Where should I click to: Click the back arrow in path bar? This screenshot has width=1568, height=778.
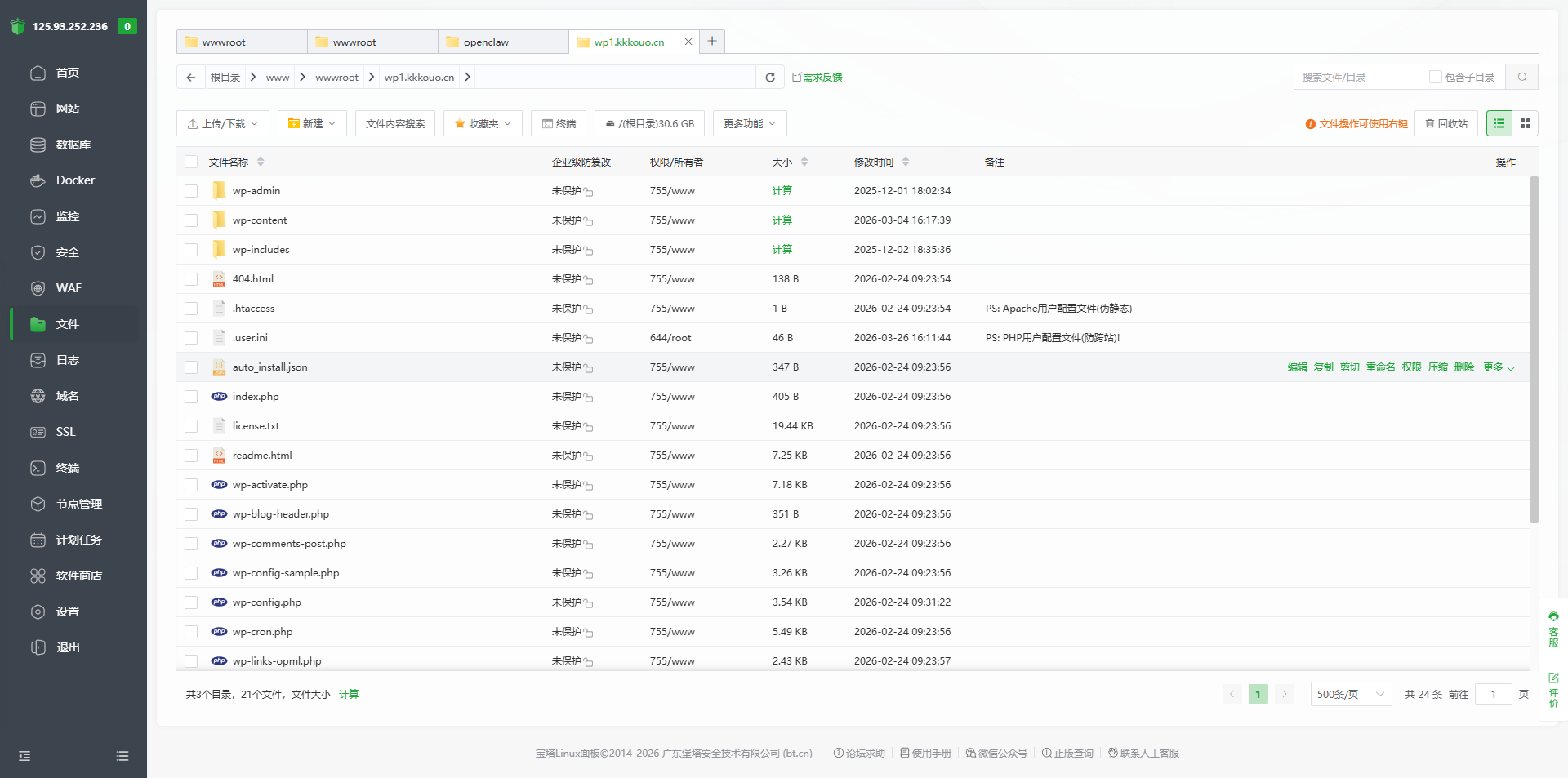(x=191, y=78)
